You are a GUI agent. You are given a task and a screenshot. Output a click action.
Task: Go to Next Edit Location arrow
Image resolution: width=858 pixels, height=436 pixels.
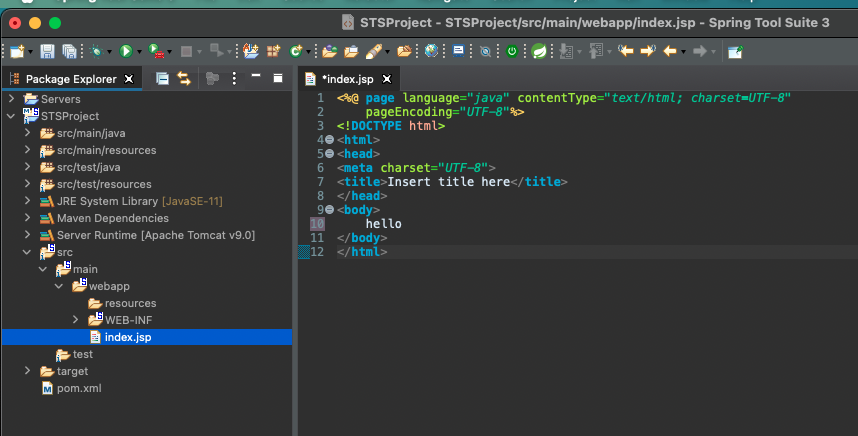pyautogui.click(x=648, y=51)
